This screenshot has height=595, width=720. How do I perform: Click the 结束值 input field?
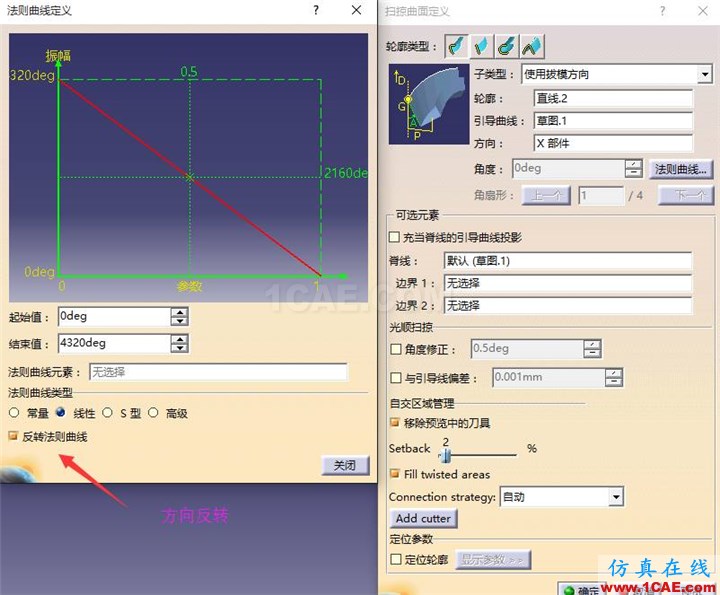[x=115, y=343]
